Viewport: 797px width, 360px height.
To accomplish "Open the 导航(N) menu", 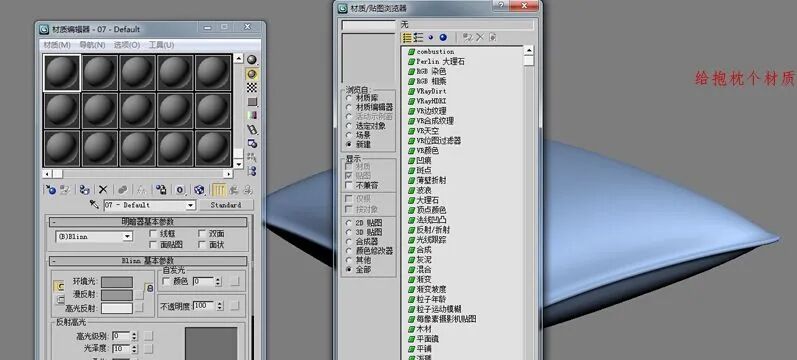I will 92,45.
